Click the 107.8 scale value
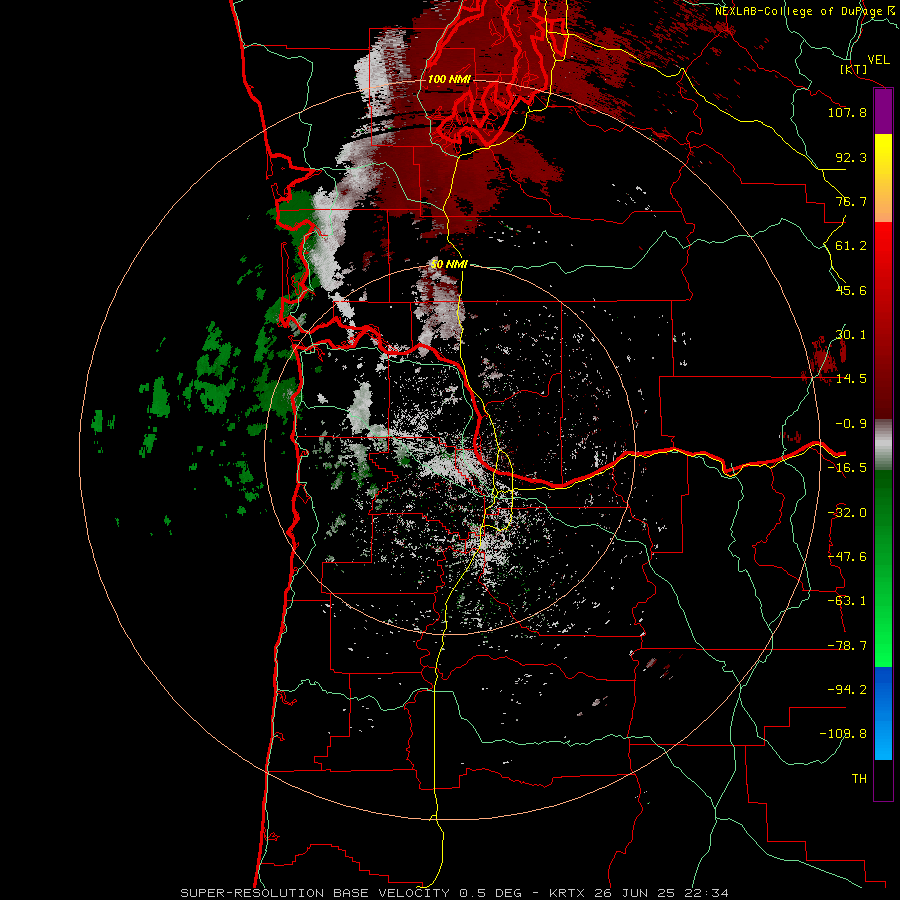The image size is (900, 900). tap(847, 112)
